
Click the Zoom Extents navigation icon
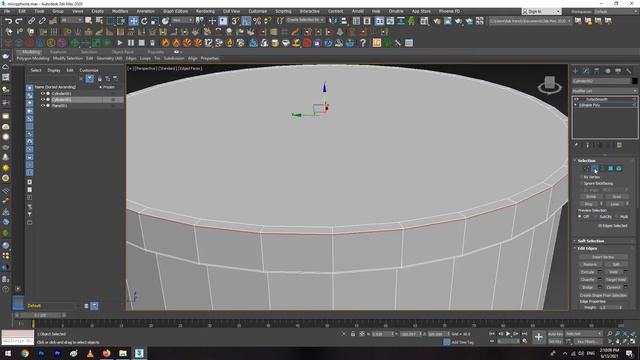[625, 334]
